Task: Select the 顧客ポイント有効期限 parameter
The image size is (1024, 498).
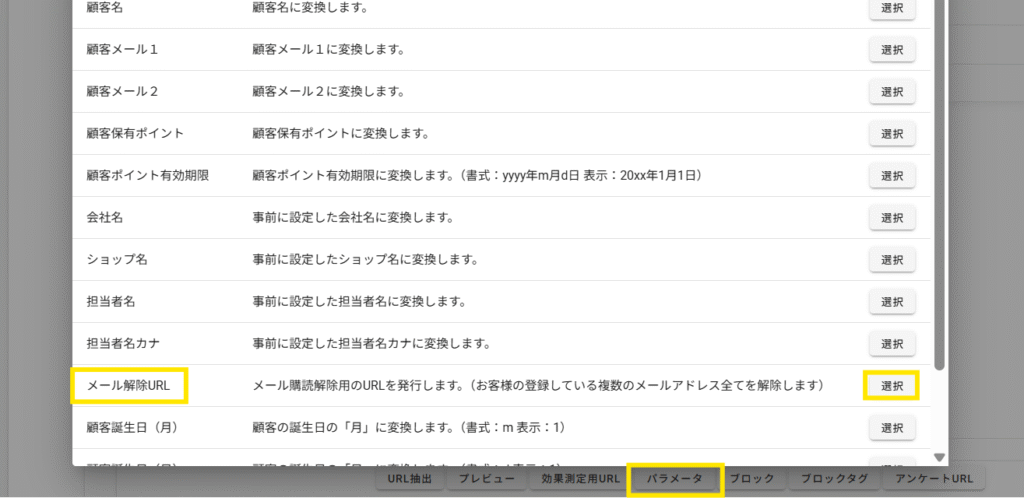Action: tap(891, 176)
